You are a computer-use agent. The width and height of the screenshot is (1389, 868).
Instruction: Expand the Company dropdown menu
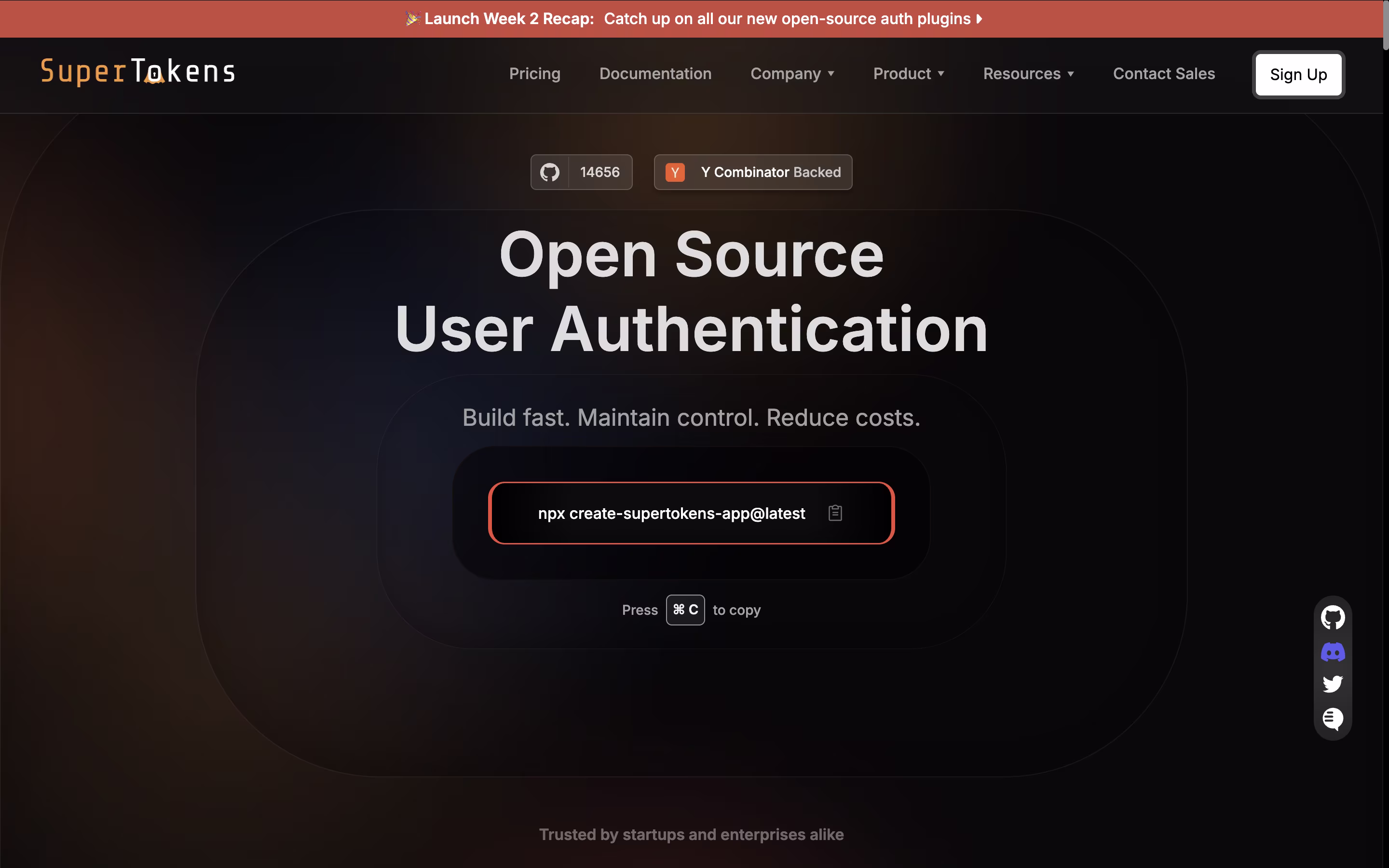pyautogui.click(x=792, y=73)
